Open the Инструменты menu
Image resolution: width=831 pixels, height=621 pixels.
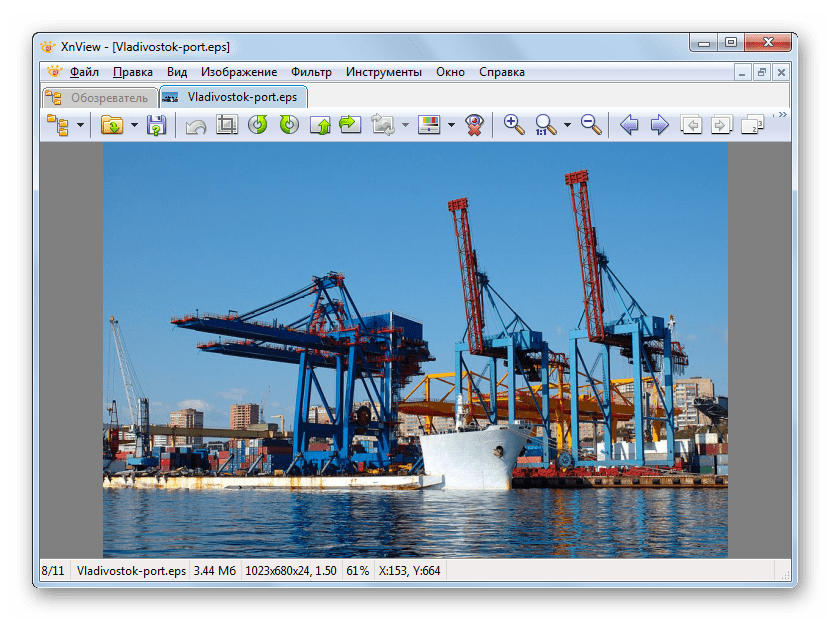click(x=383, y=72)
